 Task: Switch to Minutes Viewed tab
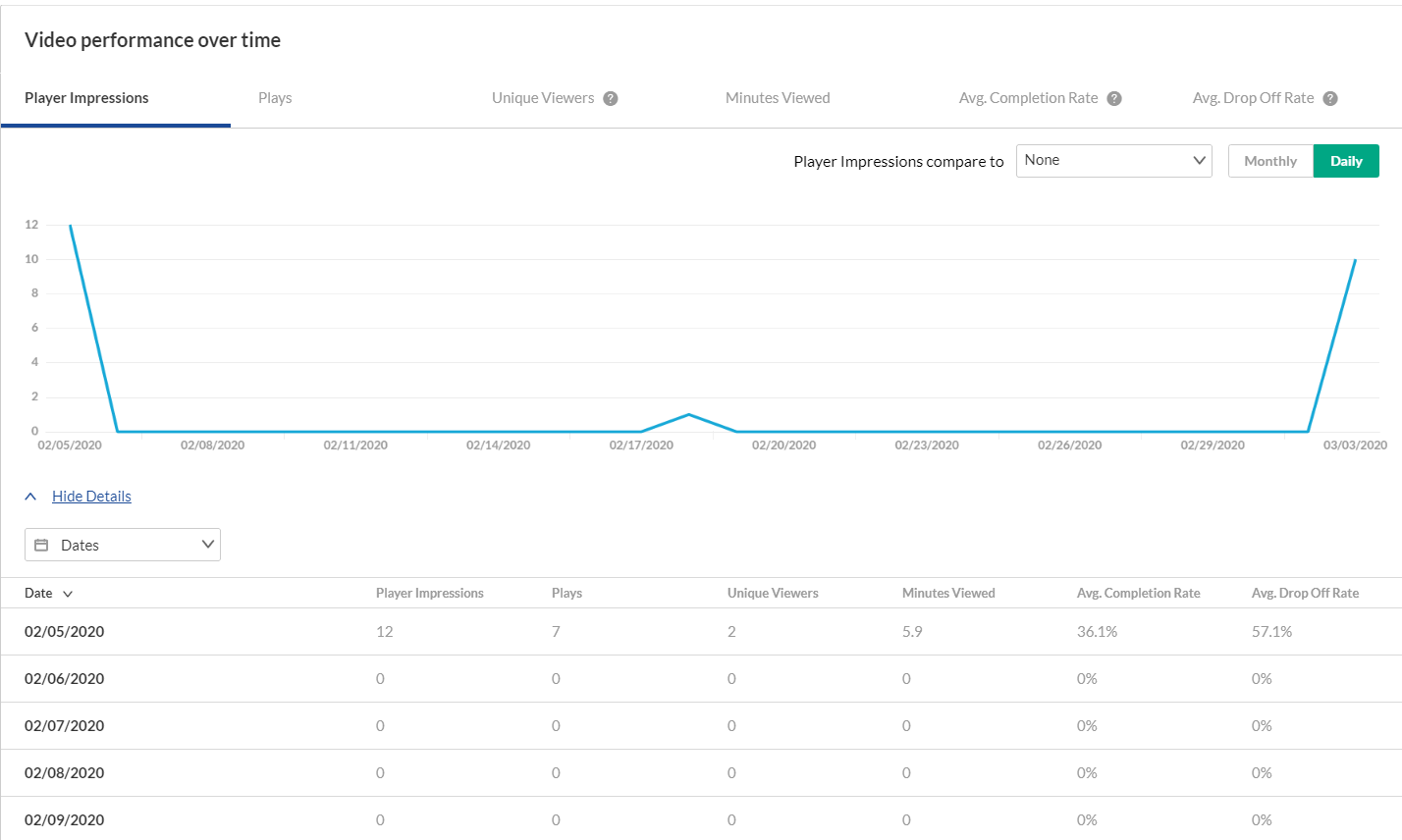pos(778,98)
